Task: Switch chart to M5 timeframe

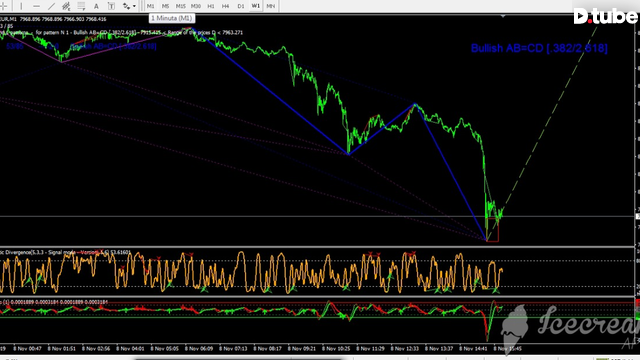Action: 165,6
